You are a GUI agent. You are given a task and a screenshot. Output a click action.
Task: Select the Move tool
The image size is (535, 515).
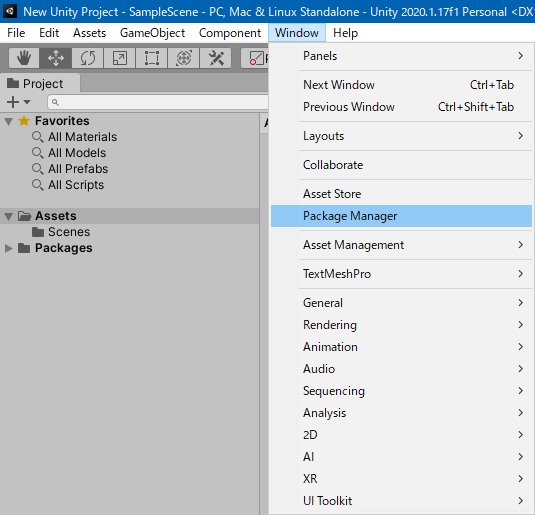tap(56, 58)
